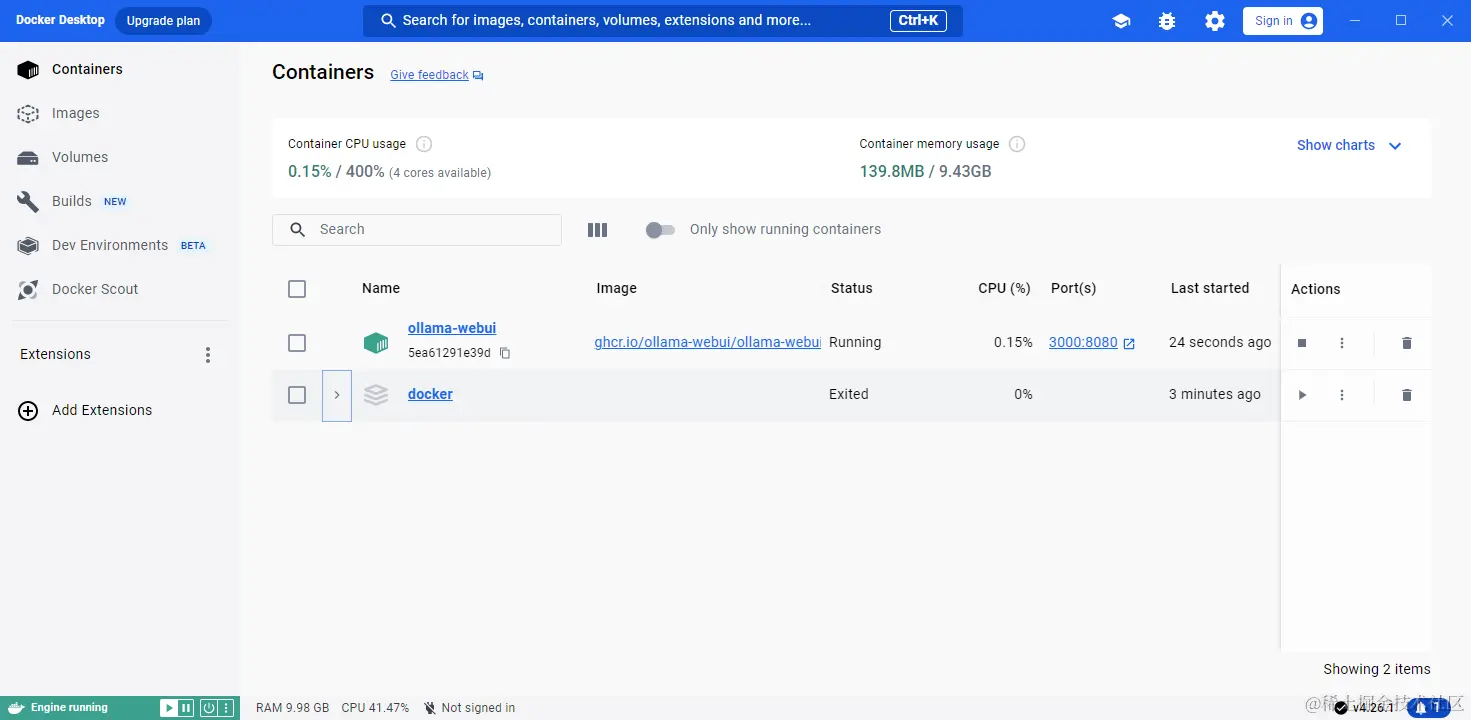The height and width of the screenshot is (720, 1471).
Task: Select all containers with header checkbox
Action: coord(297,289)
